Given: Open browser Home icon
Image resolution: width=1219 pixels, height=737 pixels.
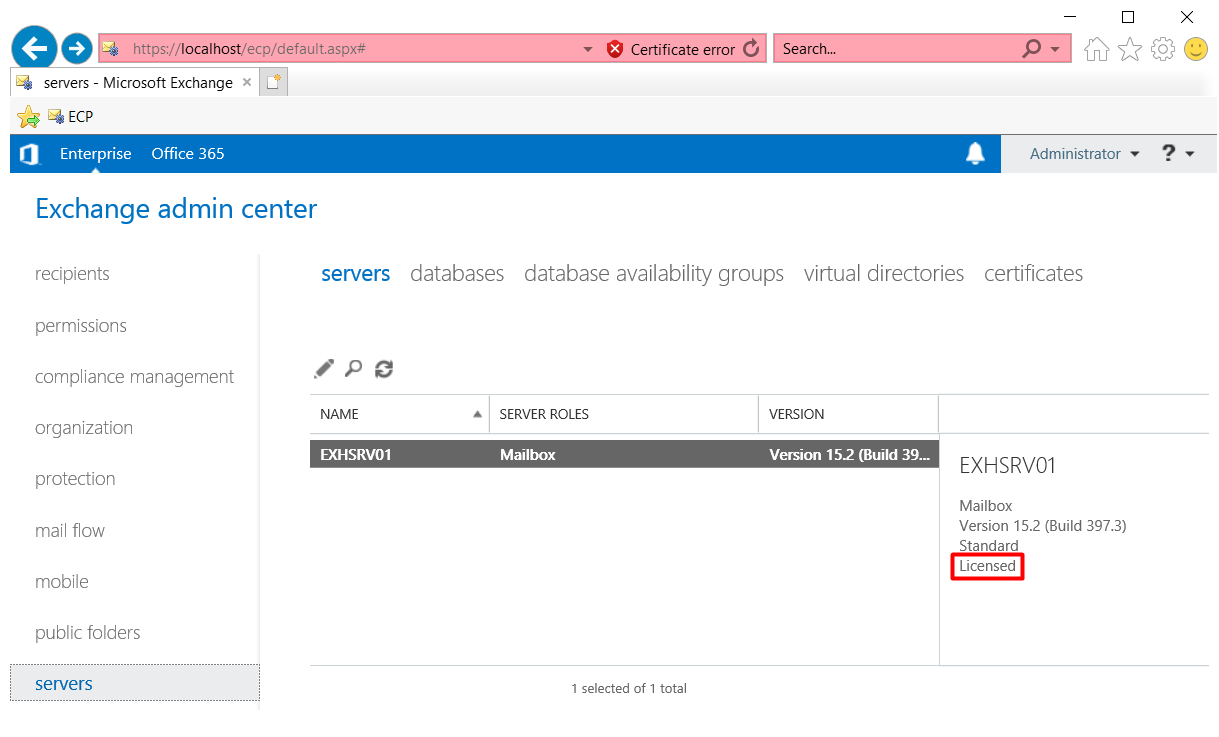Looking at the screenshot, I should (x=1097, y=48).
